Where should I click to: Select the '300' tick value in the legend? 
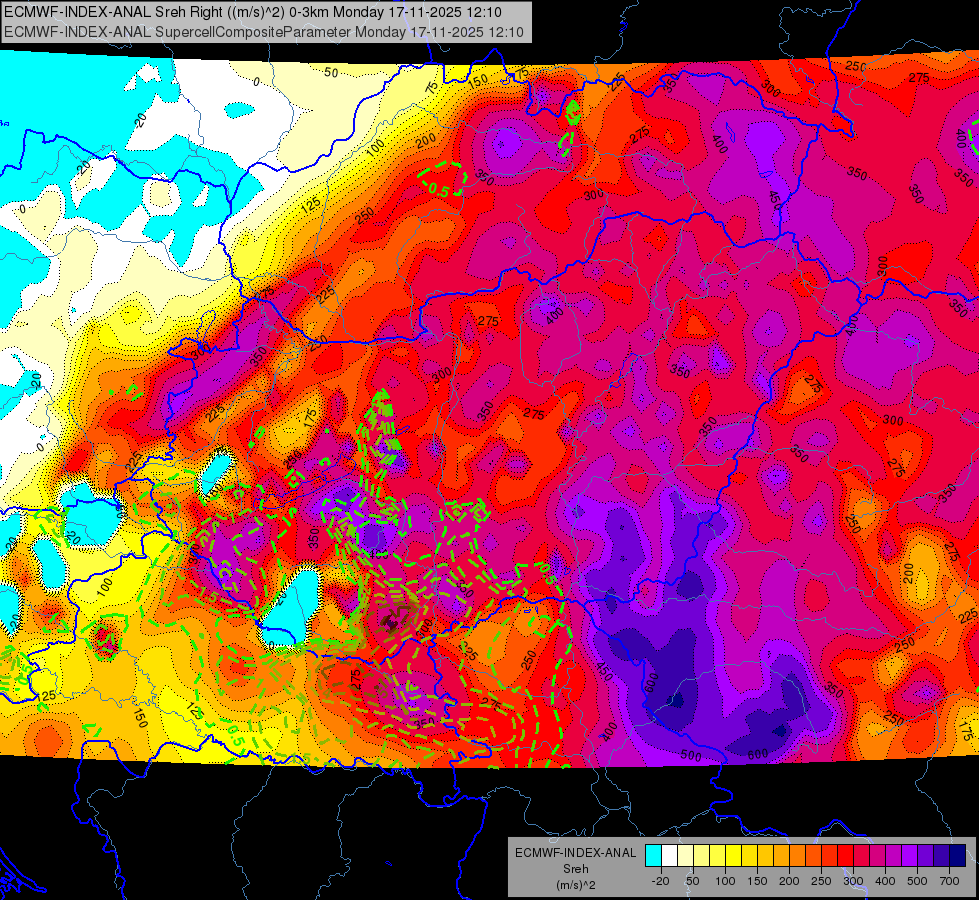pyautogui.click(x=854, y=881)
